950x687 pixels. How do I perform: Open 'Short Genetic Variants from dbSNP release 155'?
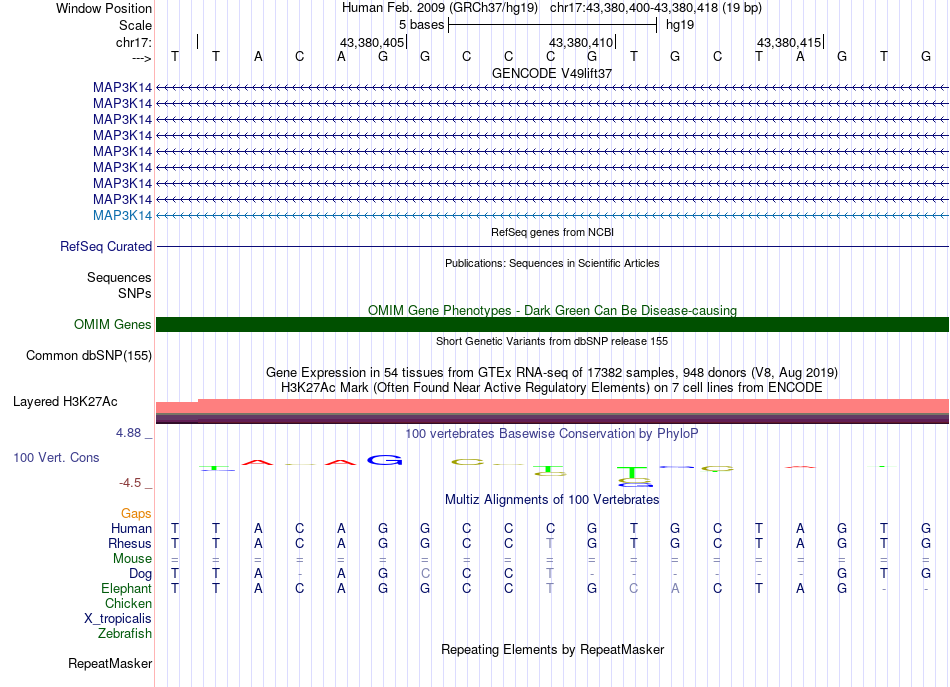(552, 341)
